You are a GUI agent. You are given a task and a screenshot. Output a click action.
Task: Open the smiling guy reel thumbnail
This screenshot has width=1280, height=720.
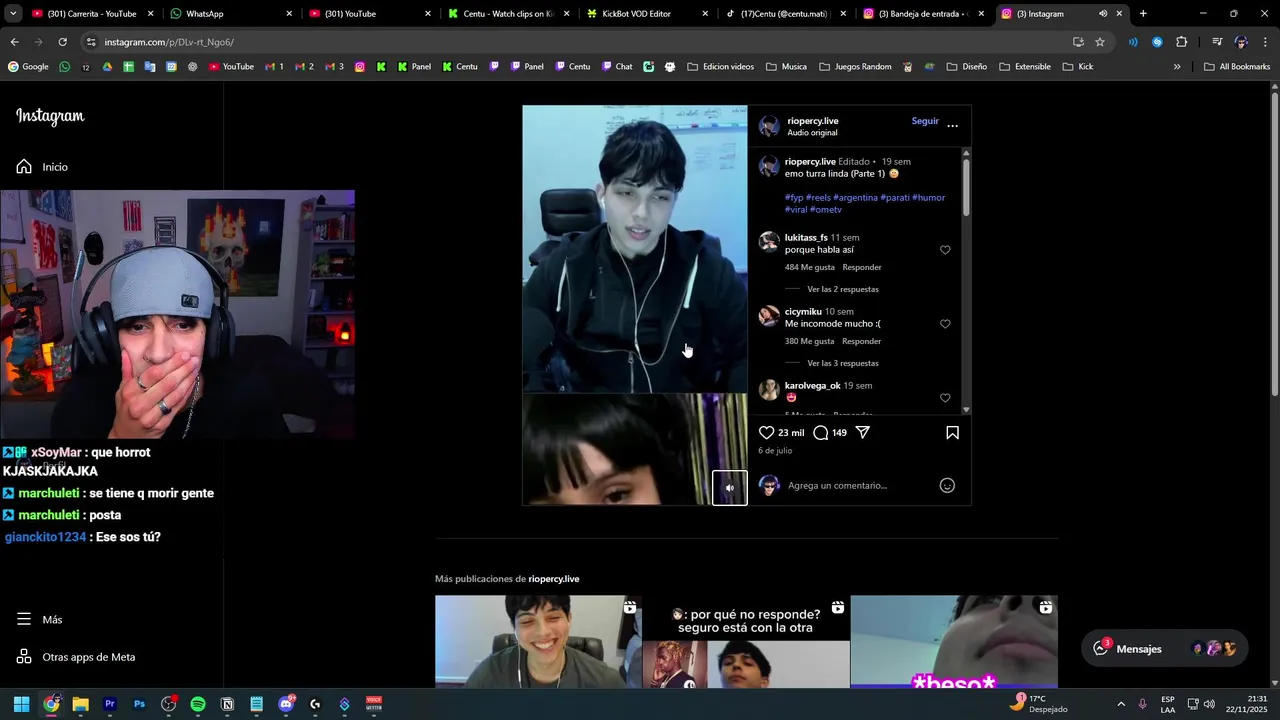[x=537, y=641]
